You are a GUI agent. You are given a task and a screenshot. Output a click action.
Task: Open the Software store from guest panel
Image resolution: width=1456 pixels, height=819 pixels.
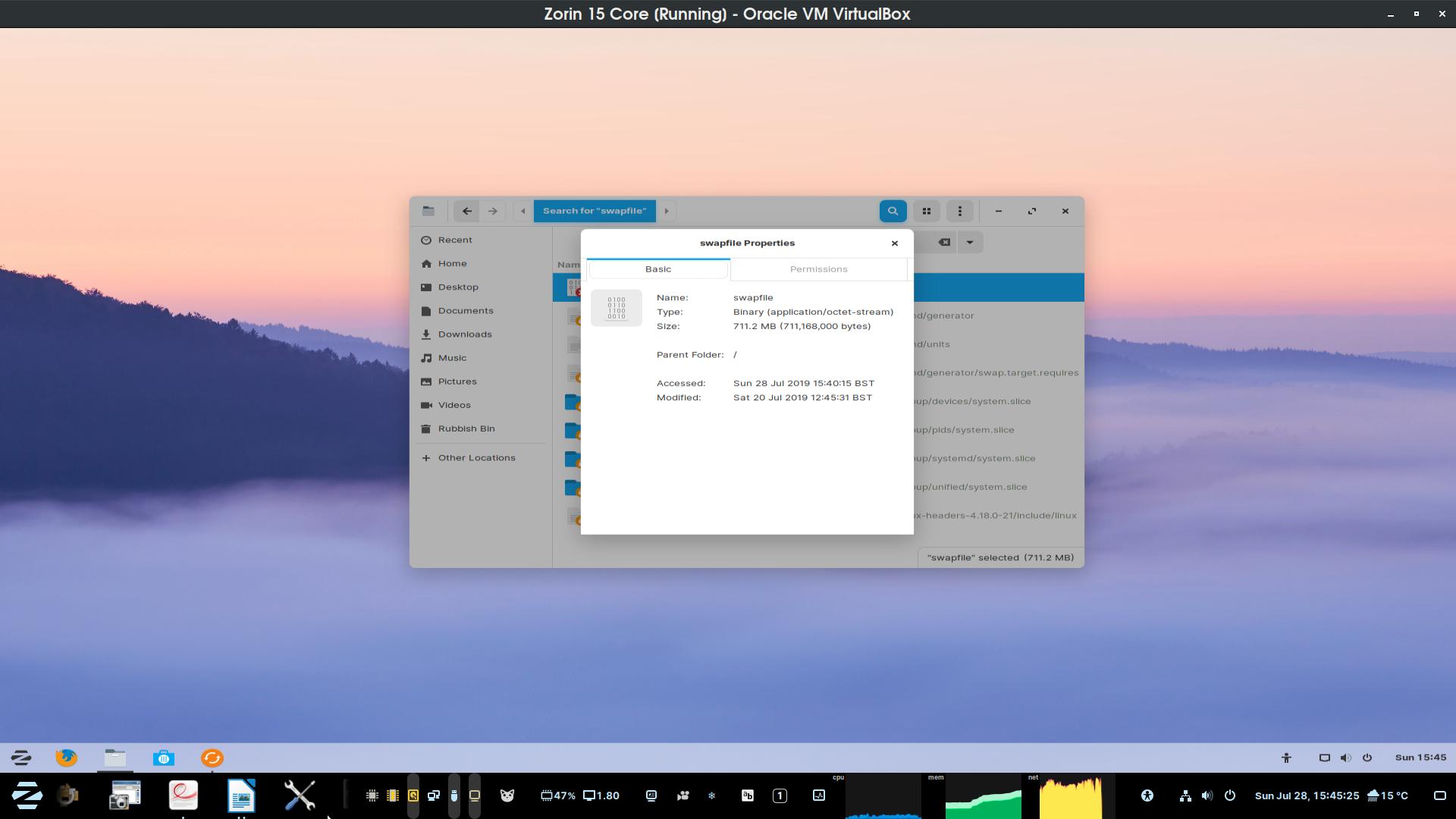[164, 758]
